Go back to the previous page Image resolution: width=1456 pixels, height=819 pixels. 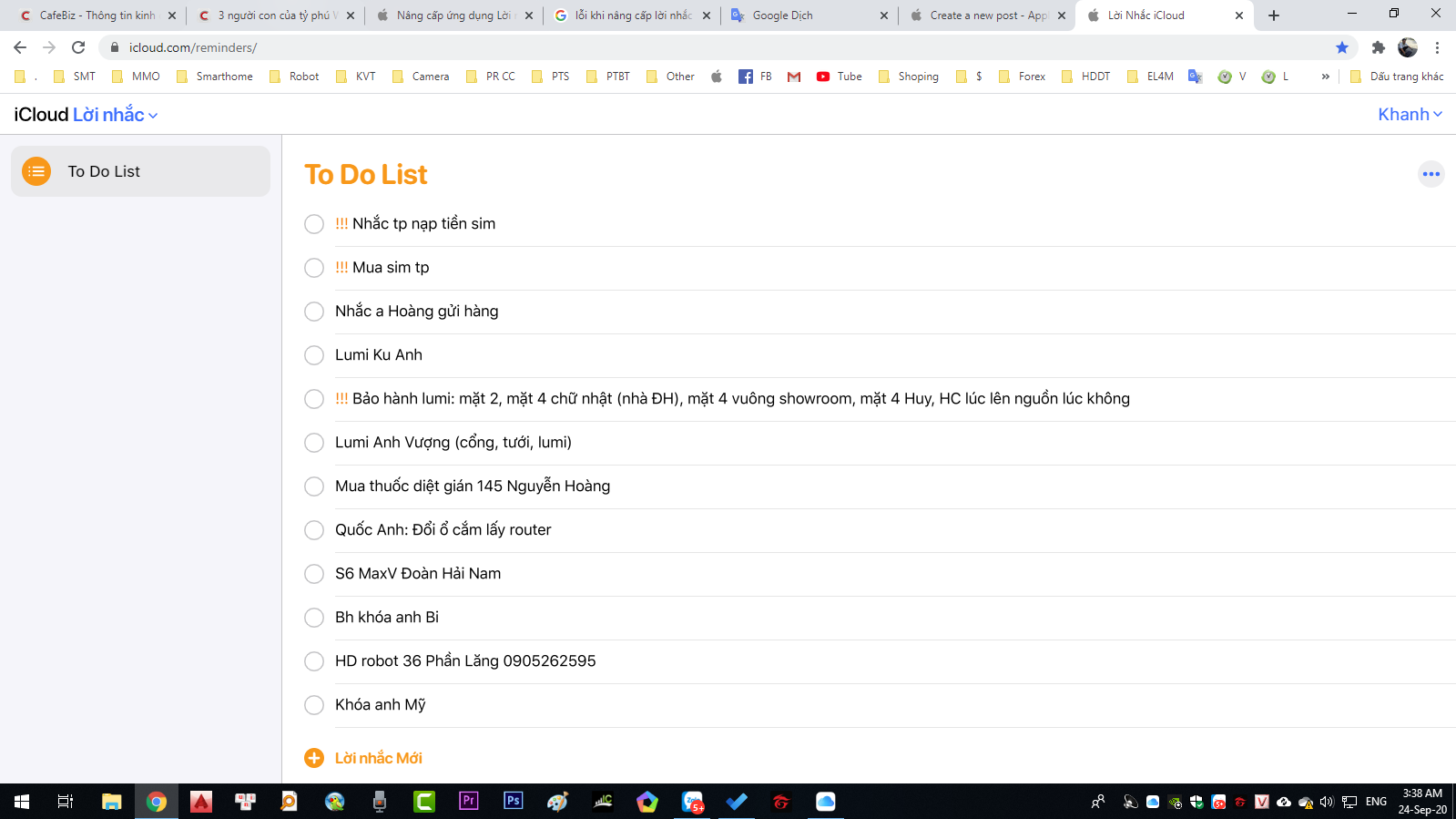click(20, 47)
